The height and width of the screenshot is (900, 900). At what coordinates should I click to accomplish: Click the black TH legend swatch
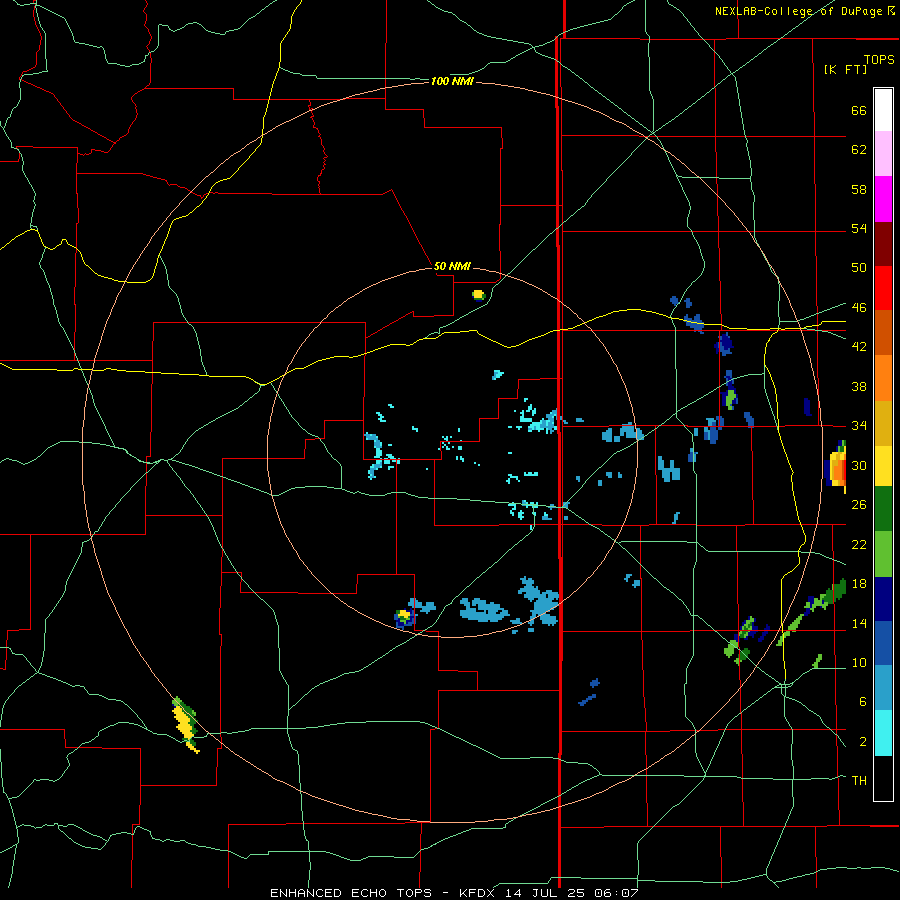point(883,778)
